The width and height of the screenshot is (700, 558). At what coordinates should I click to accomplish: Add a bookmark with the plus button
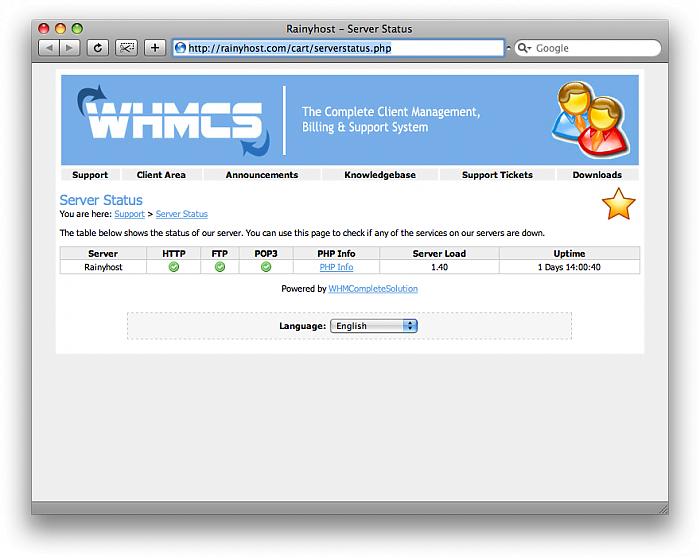click(x=155, y=48)
